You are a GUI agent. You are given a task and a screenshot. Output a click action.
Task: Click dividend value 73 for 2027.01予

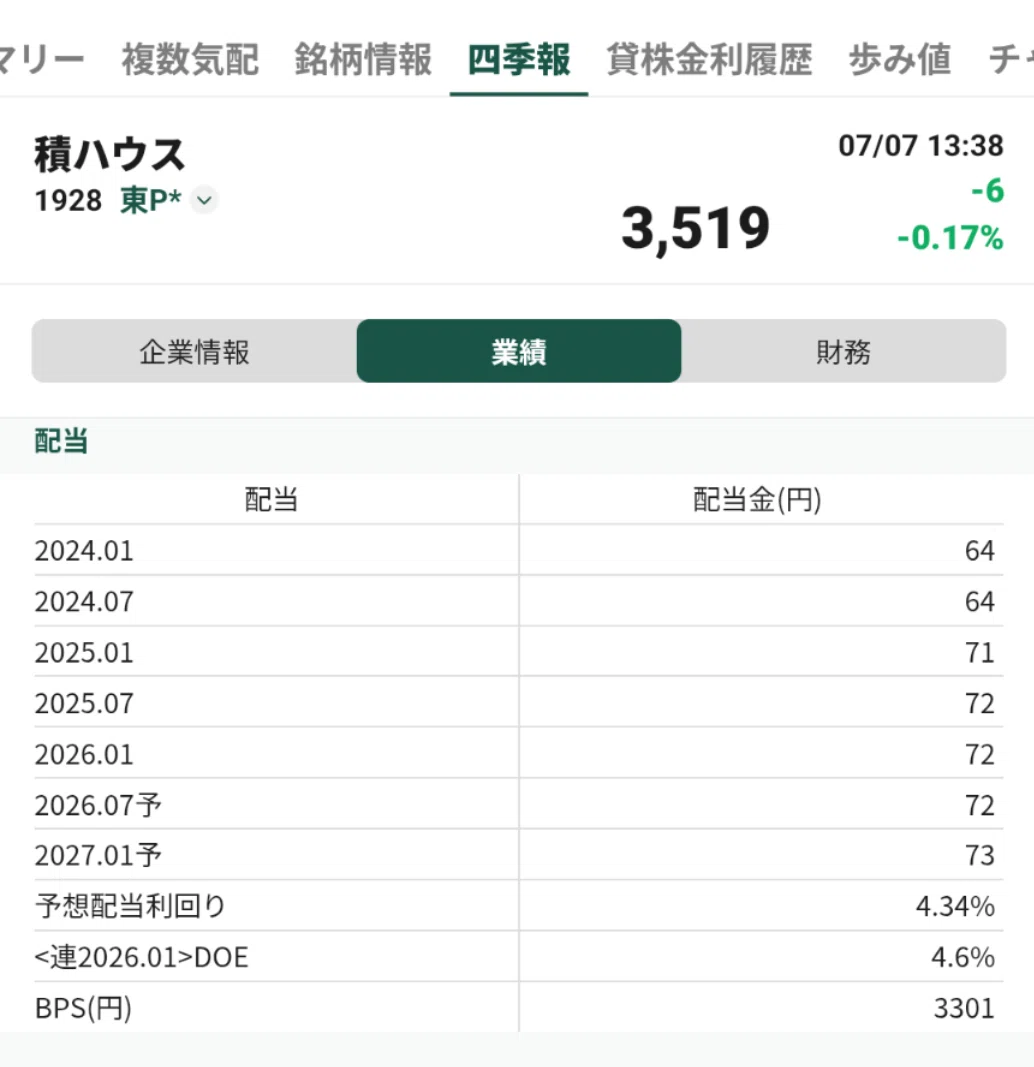(980, 855)
